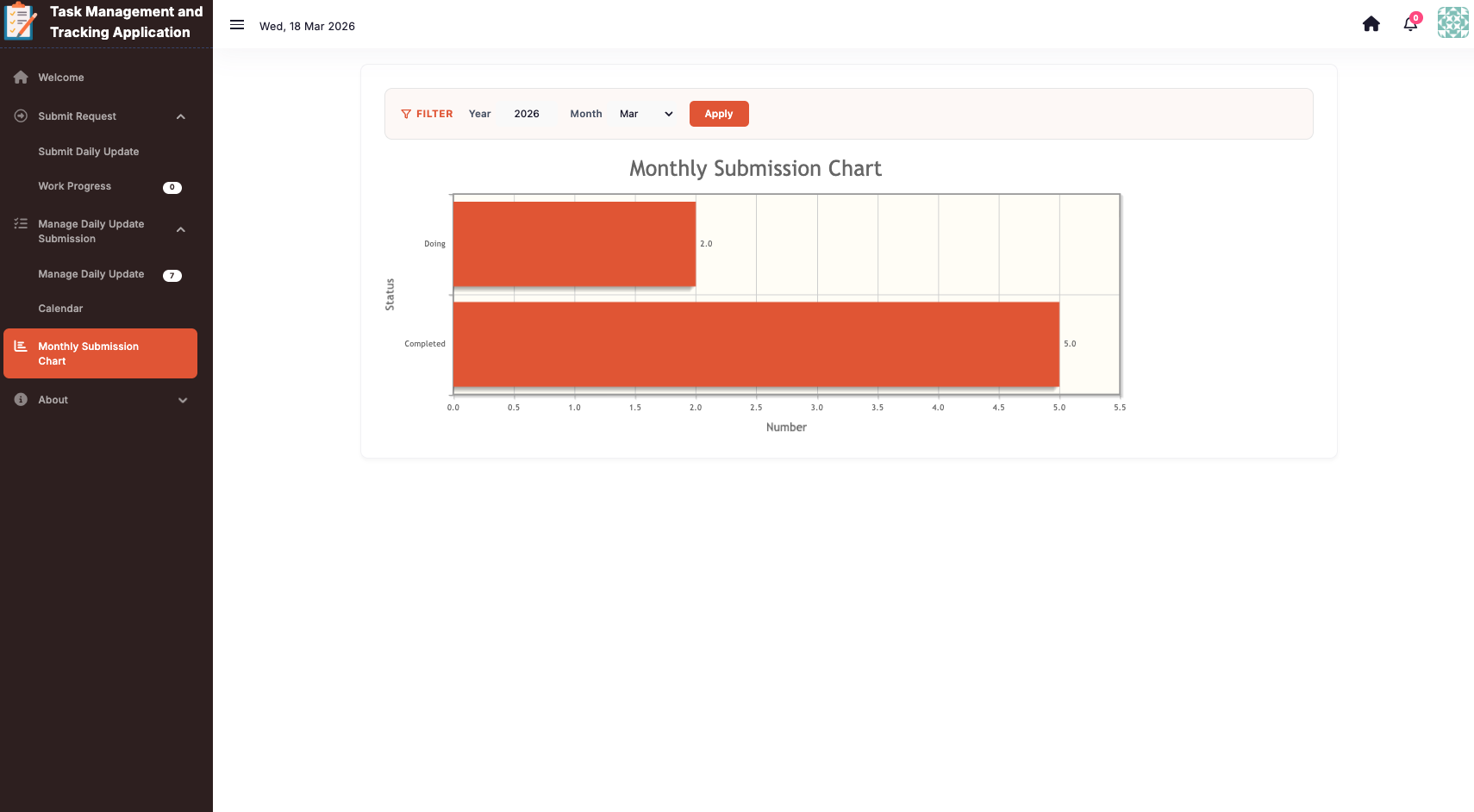Click the Submit Request arrow icon
The image size is (1474, 812).
pos(21,116)
